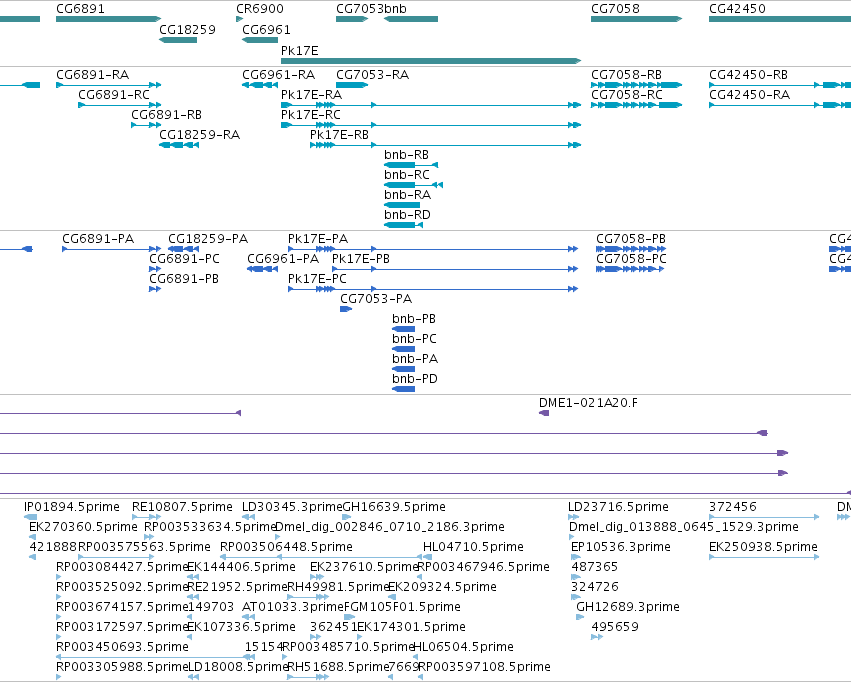Click protein bnb-PC label
The height and width of the screenshot is (682, 851).
click(415, 340)
